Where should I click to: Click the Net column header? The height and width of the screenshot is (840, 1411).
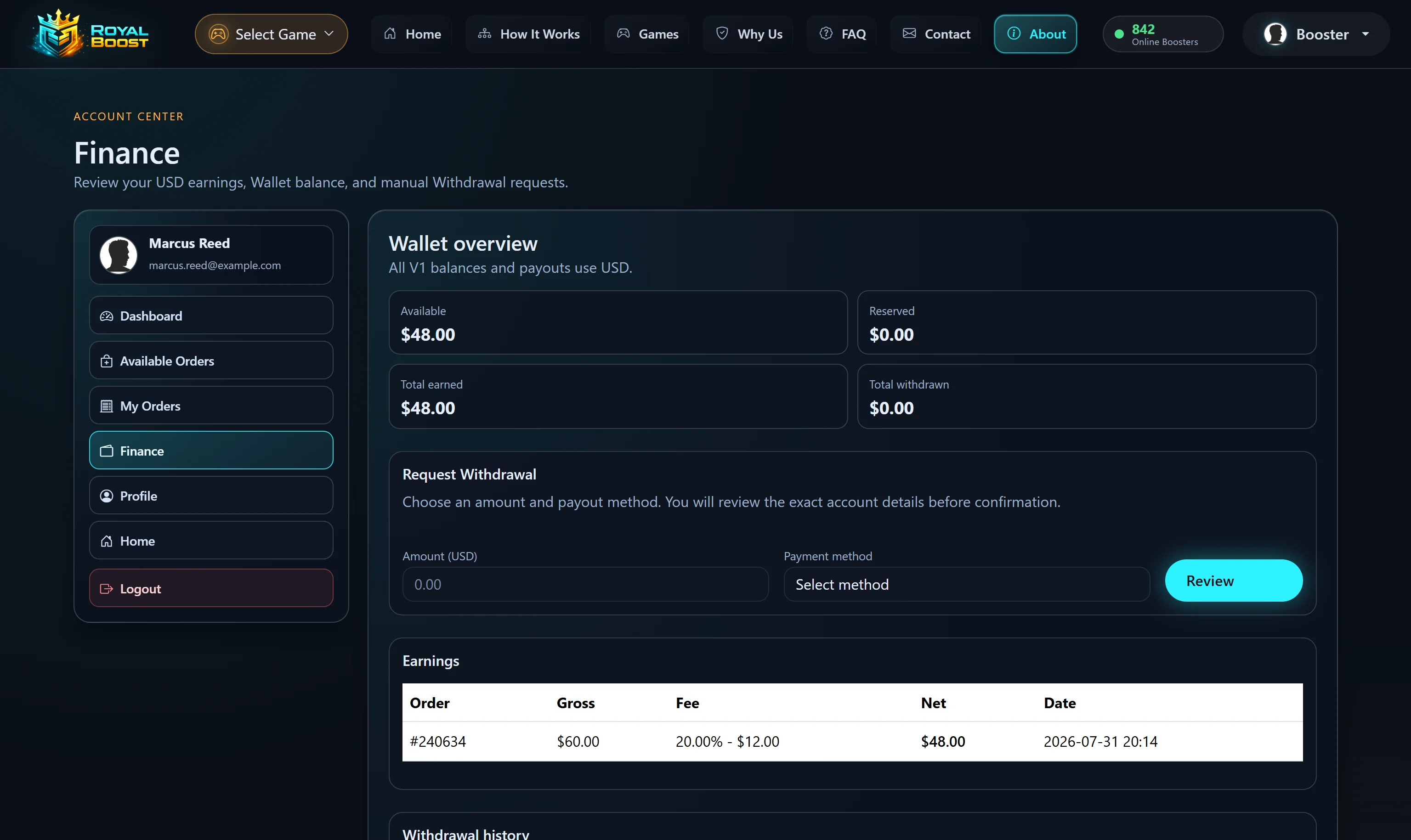click(x=933, y=703)
